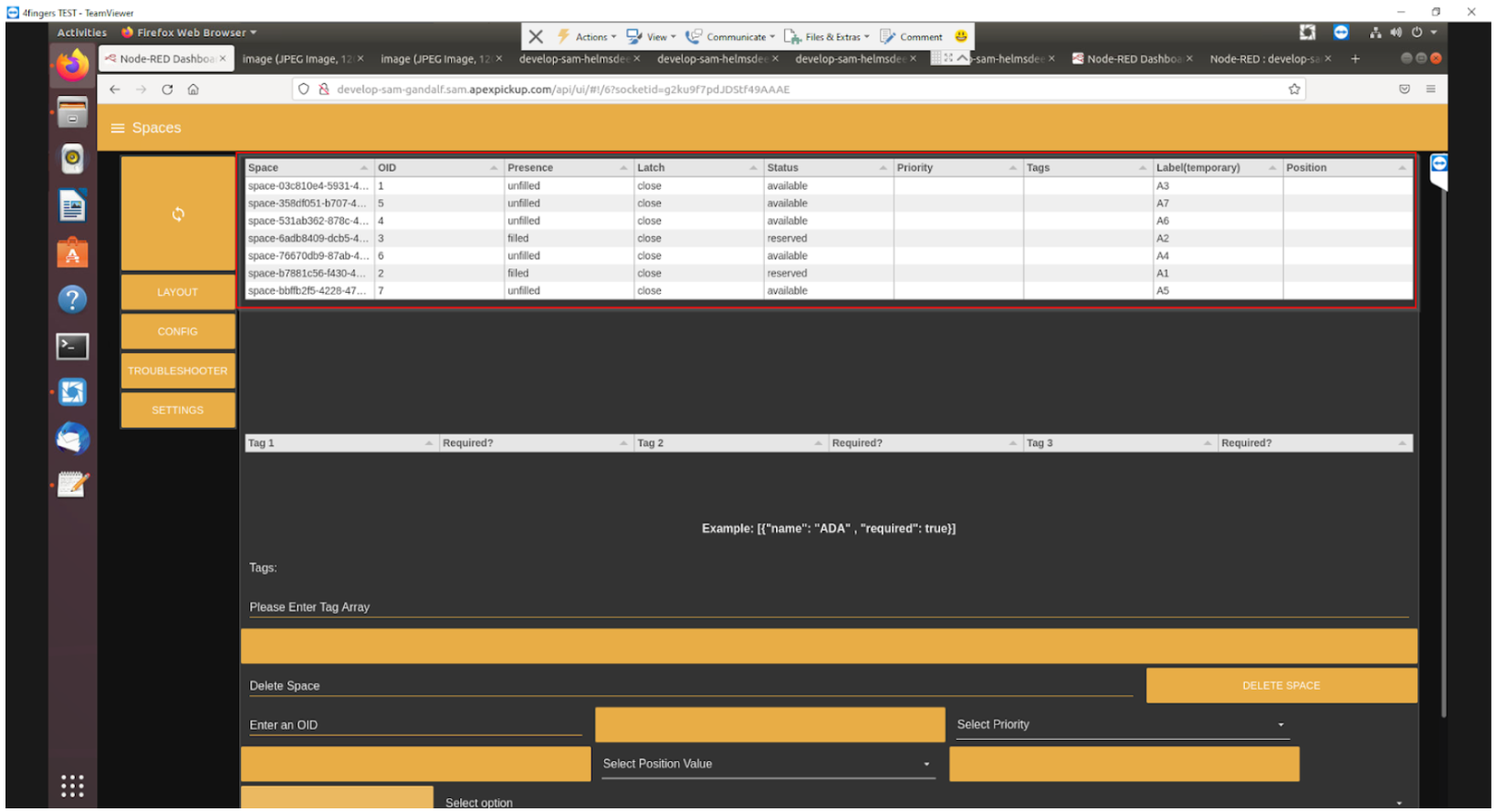Switch to Node-RED : develop-sa tab

click(x=1263, y=58)
